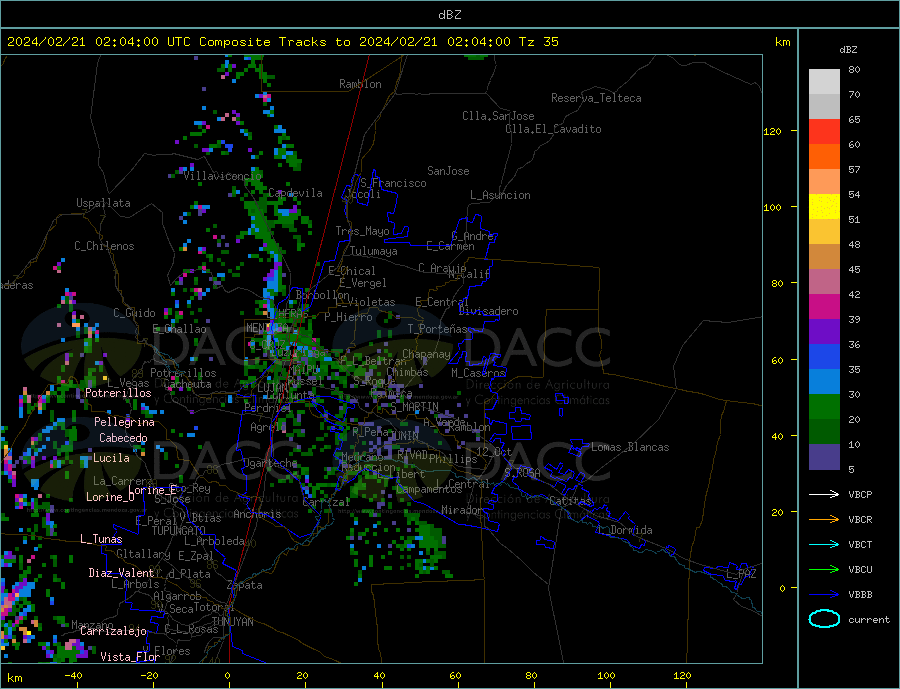Viewport: 900px width, 689px height.
Task: Click the Villavicencio map label
Action: point(222,176)
